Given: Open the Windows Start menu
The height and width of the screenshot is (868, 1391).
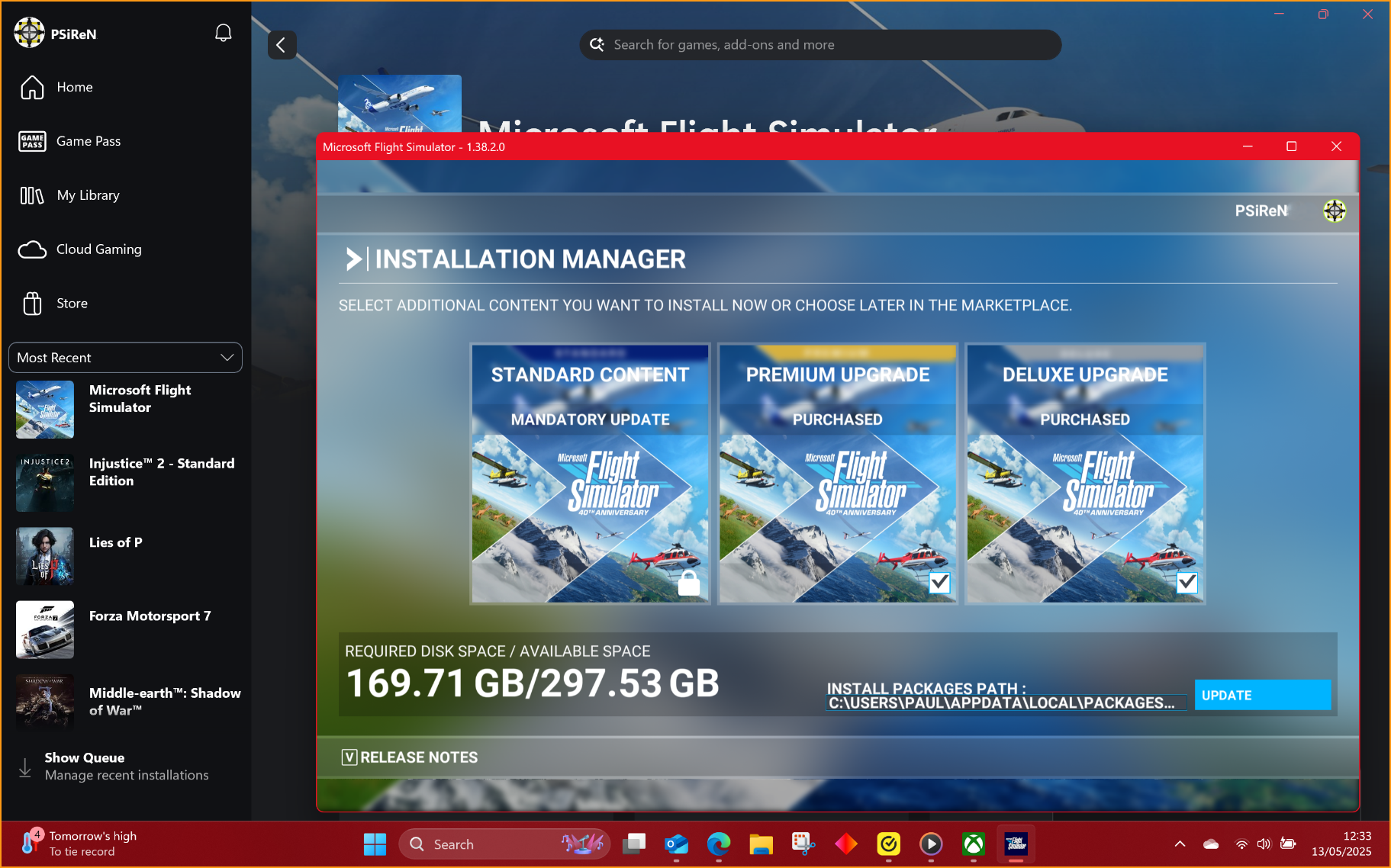Looking at the screenshot, I should tap(375, 844).
